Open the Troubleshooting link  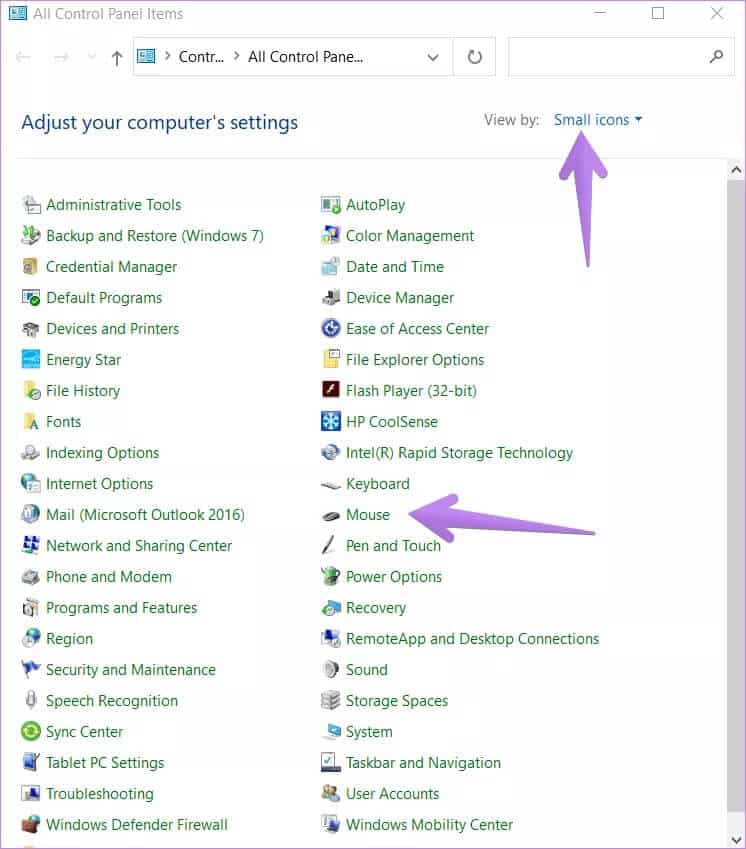point(100,794)
